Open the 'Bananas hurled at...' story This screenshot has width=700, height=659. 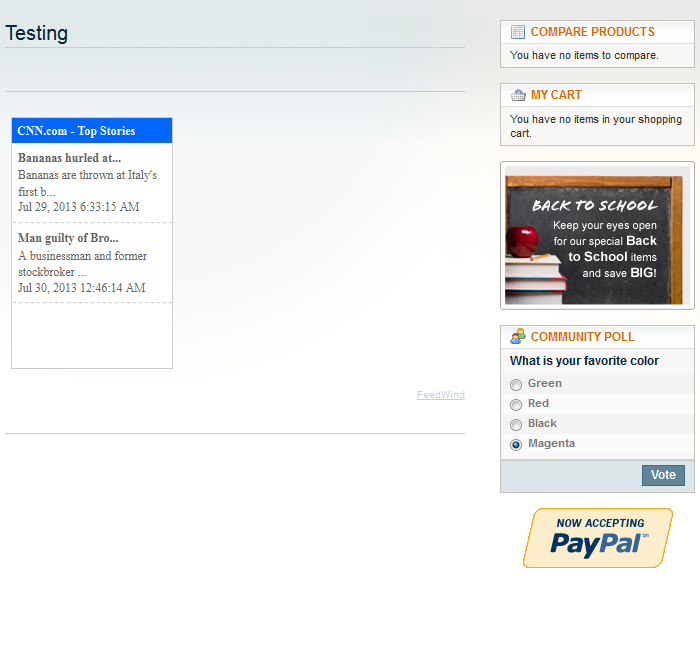click(x=69, y=158)
